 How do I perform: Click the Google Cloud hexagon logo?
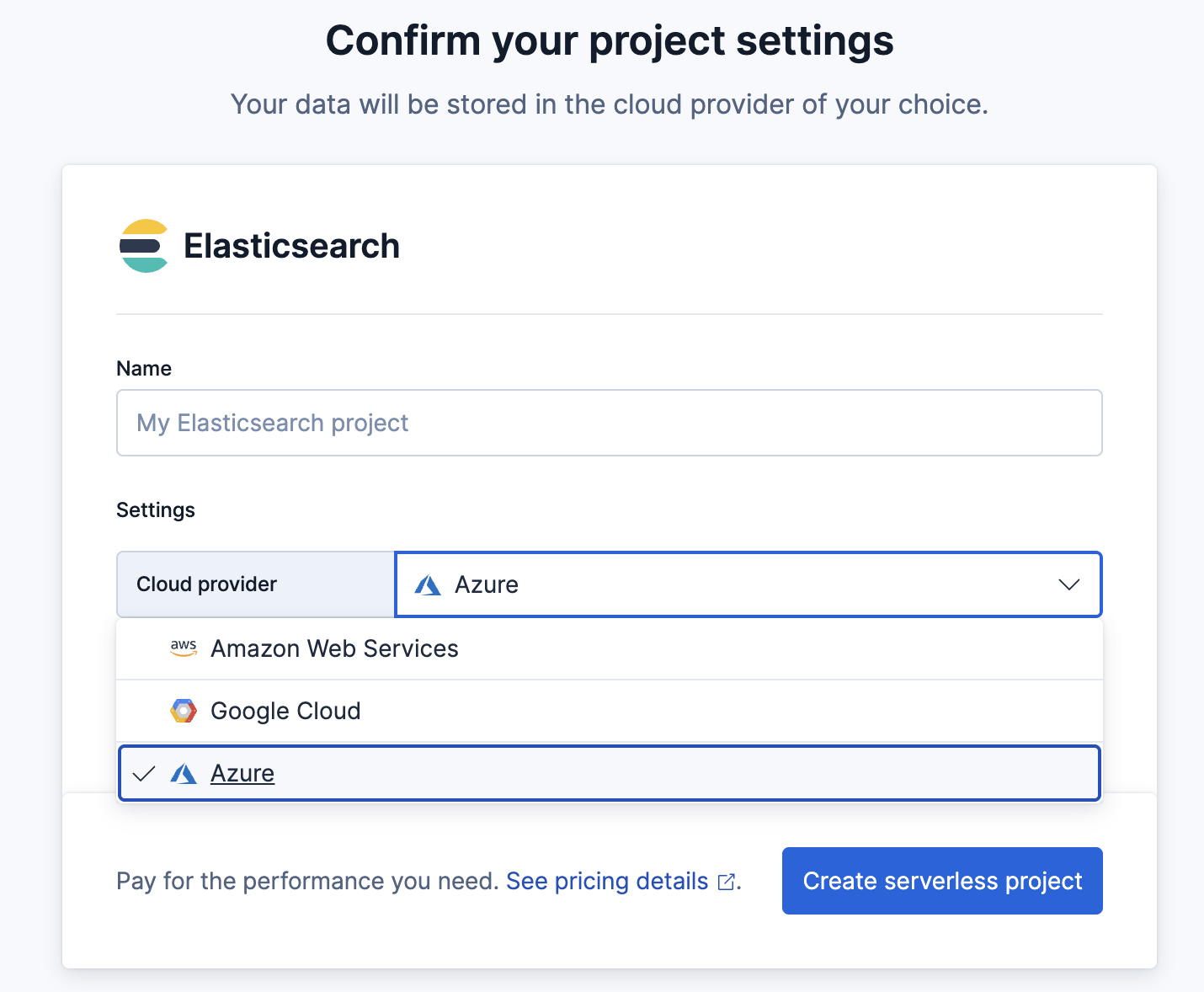[184, 711]
